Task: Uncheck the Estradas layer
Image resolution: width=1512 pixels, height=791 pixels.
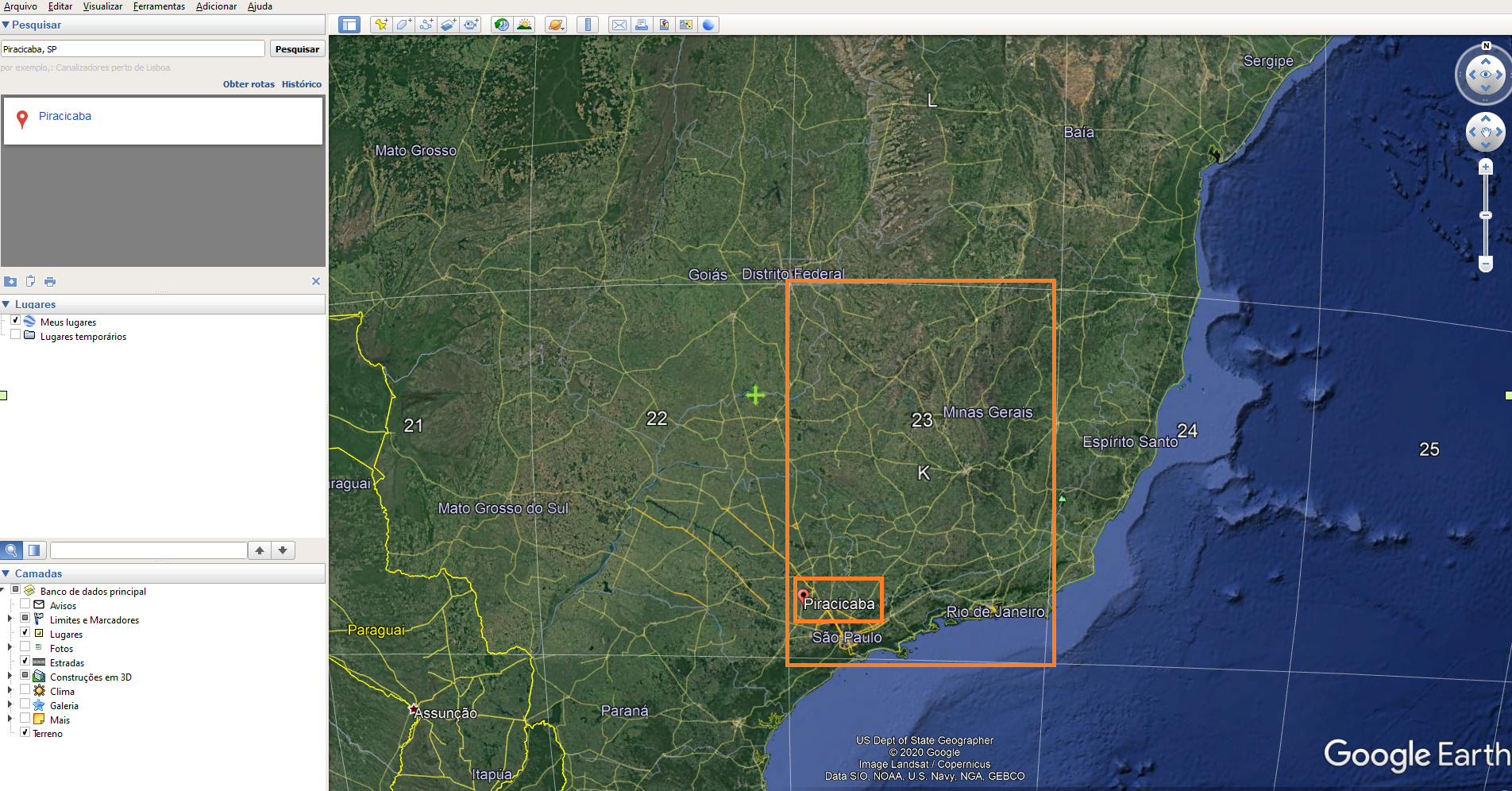Action: pyautogui.click(x=25, y=662)
